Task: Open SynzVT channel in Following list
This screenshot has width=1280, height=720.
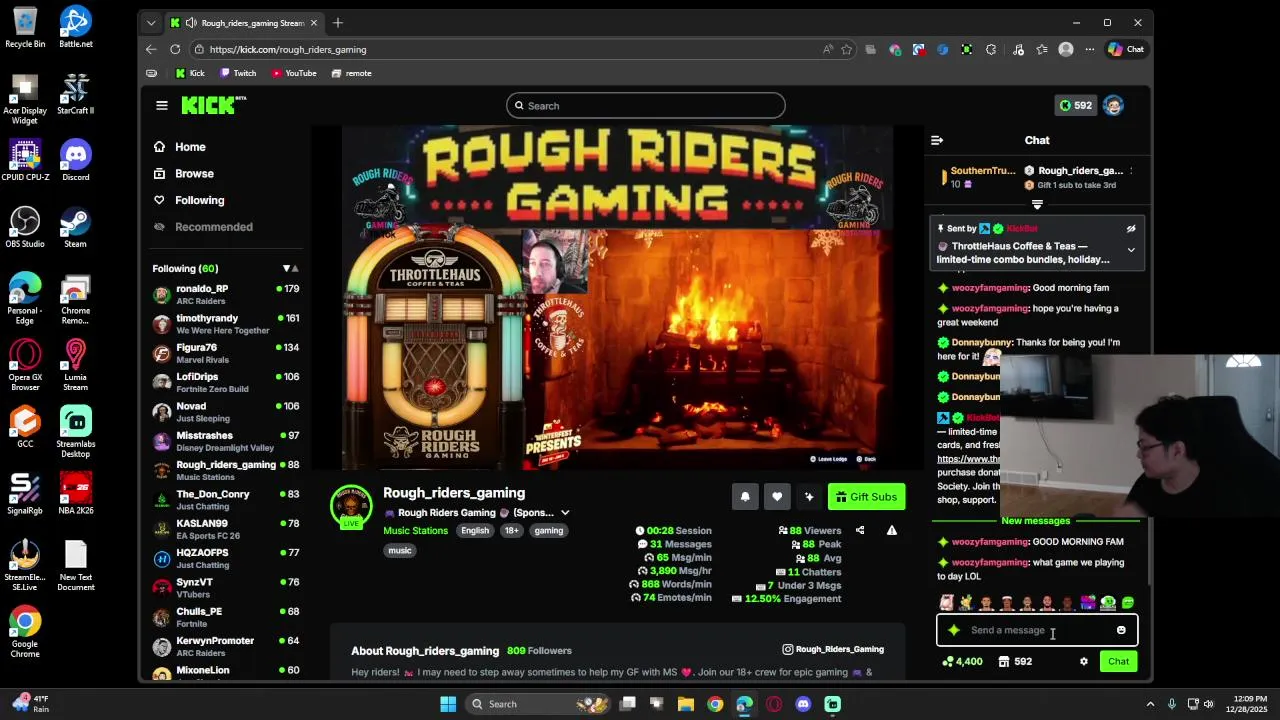Action: [x=226, y=587]
